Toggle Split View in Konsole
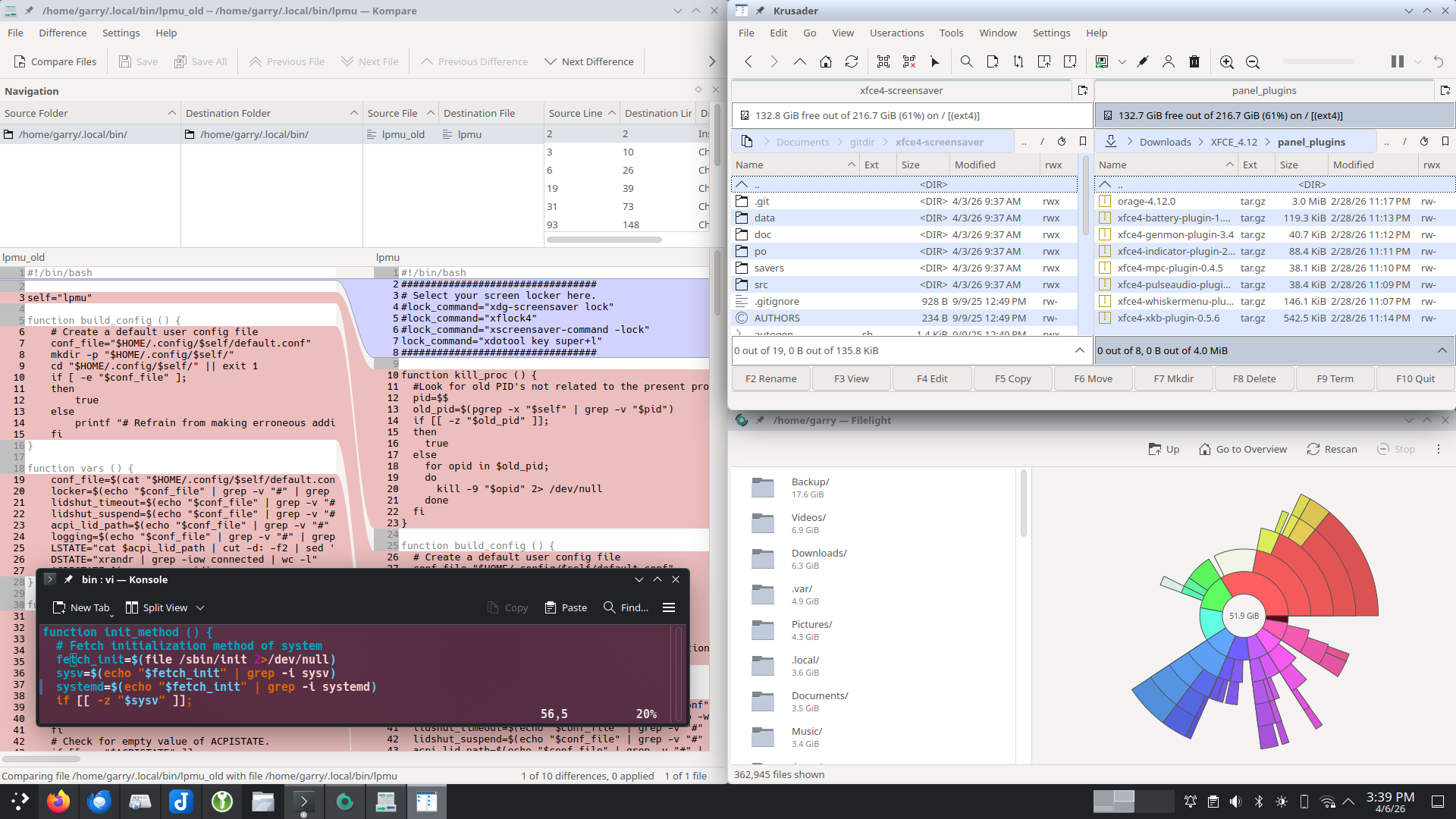This screenshot has width=1456, height=819. click(156, 607)
